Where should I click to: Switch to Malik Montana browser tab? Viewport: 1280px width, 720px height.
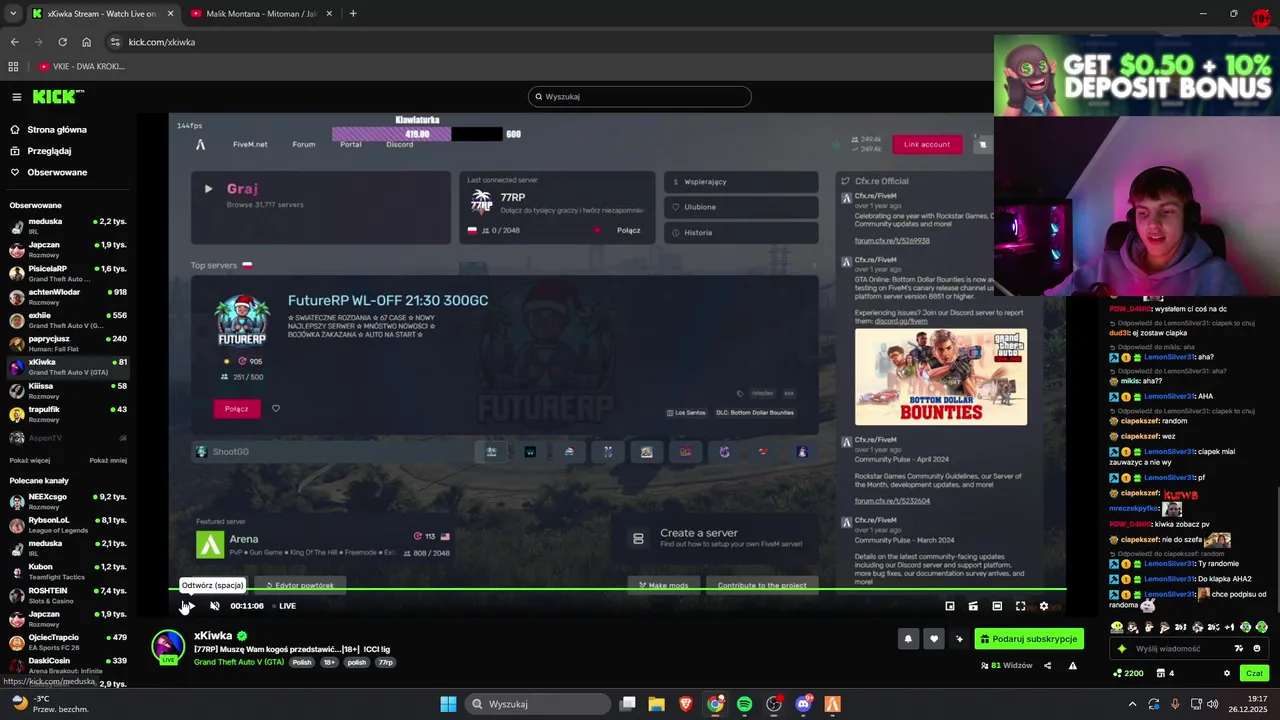pyautogui.click(x=262, y=14)
